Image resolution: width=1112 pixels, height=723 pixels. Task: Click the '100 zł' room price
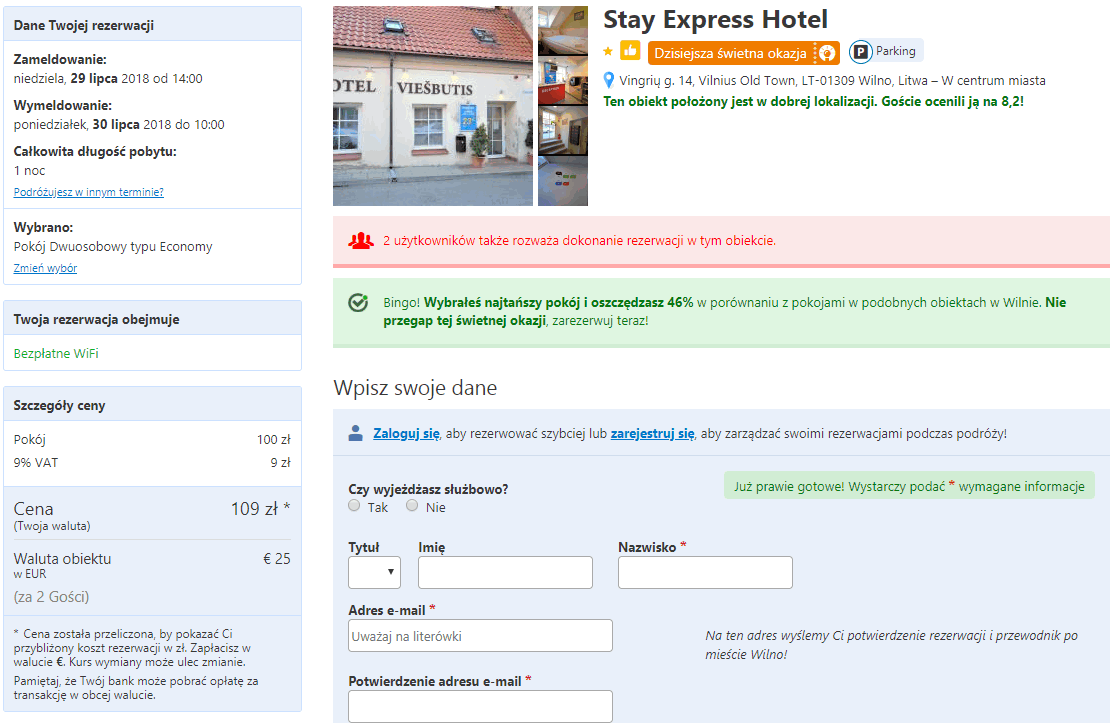274,440
